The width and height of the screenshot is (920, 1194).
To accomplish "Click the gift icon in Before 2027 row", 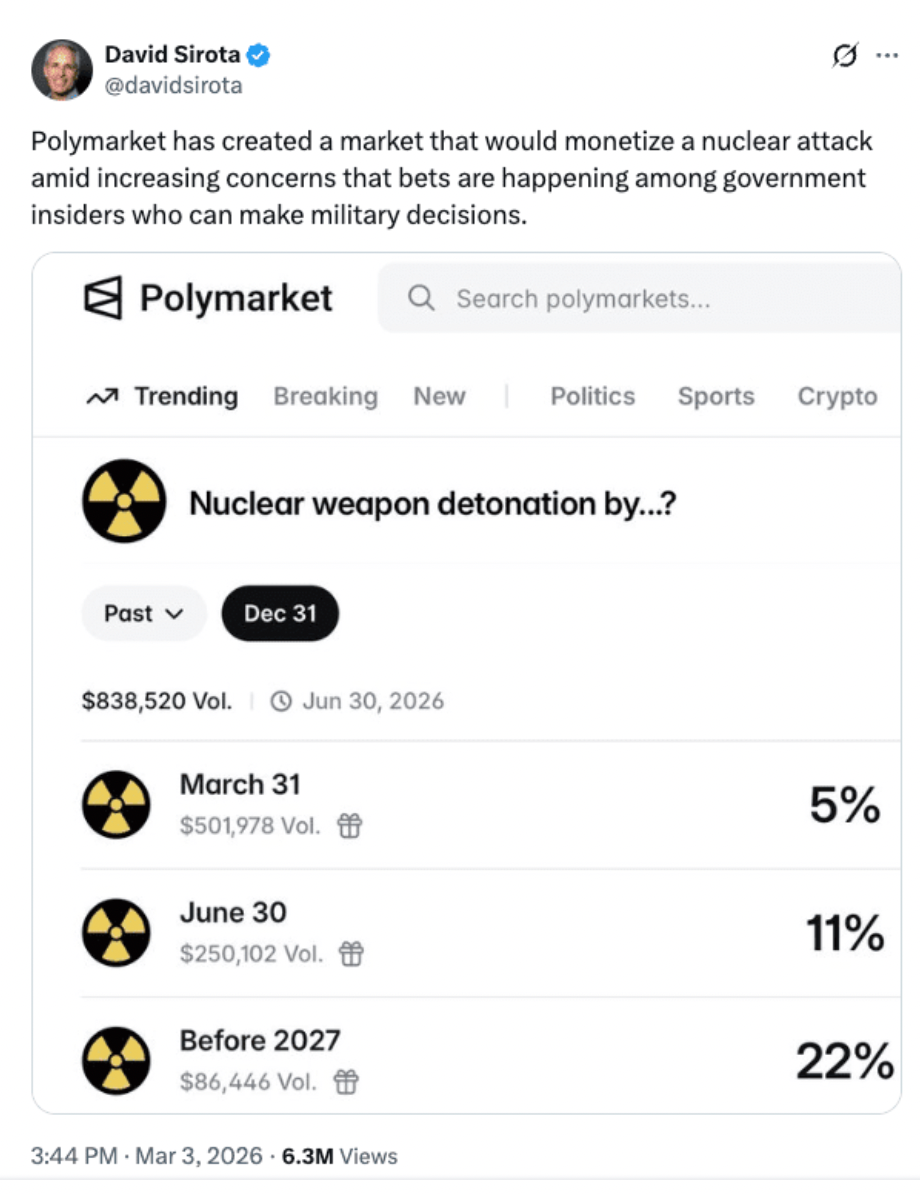I will click(x=345, y=1081).
